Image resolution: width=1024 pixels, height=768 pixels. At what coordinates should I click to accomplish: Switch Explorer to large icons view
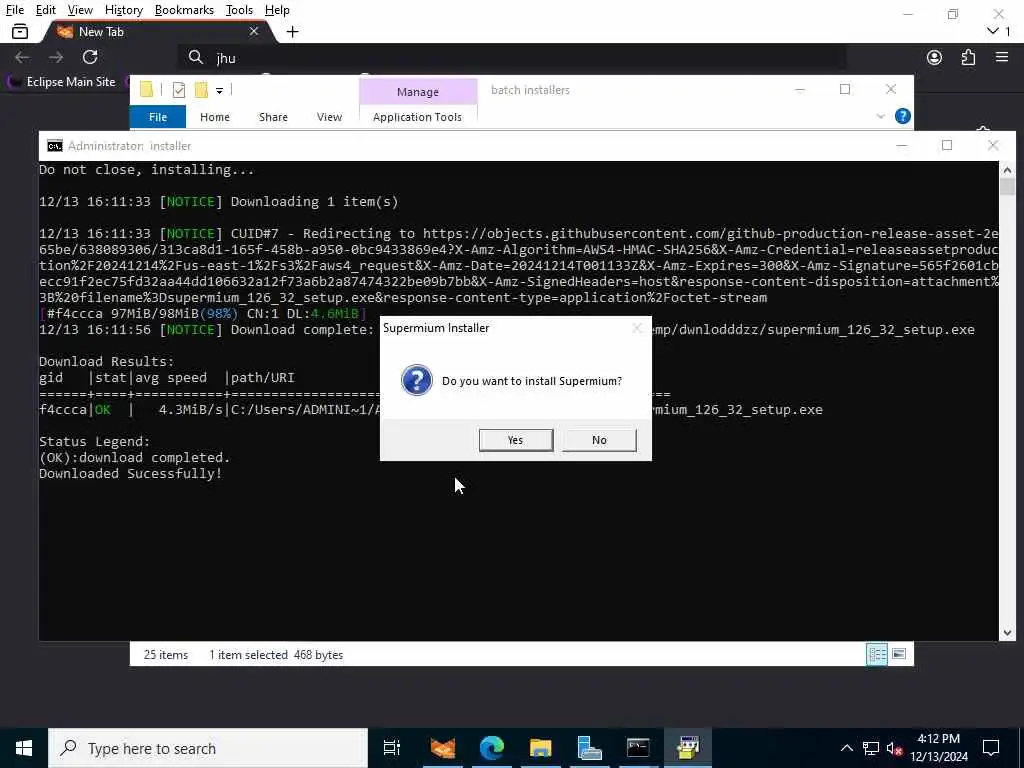tap(899, 654)
